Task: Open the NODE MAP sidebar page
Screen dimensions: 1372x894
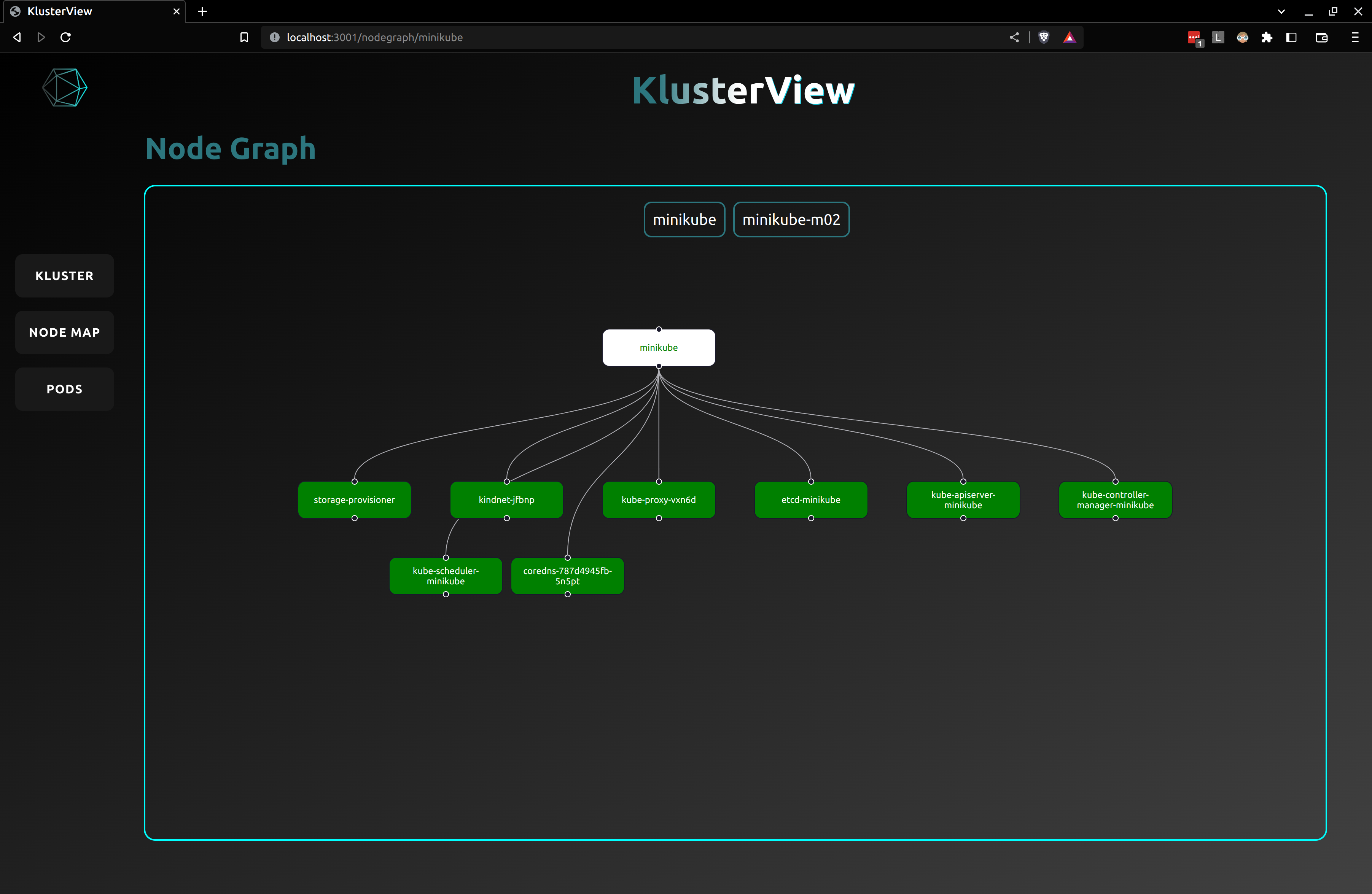Action: pyautogui.click(x=65, y=332)
